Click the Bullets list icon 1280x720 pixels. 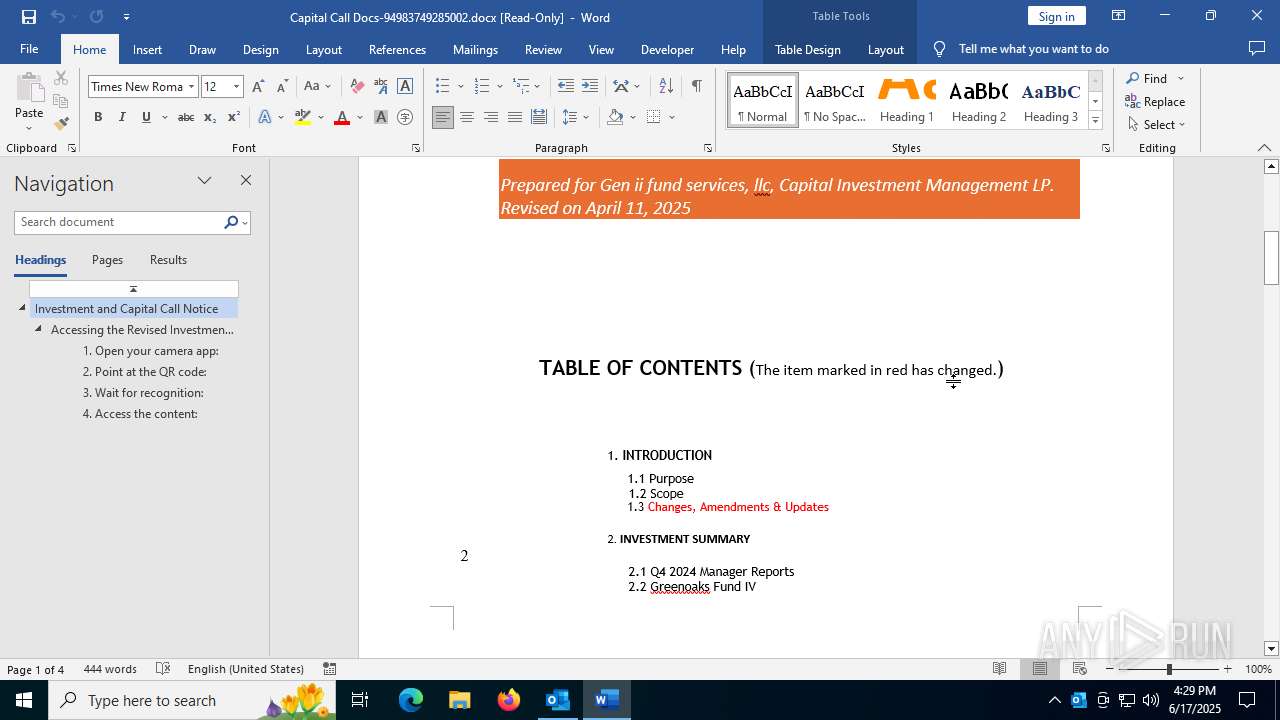click(443, 86)
